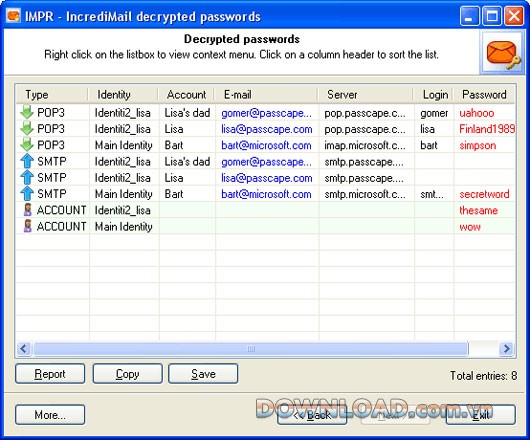Click the horizontal scrollbar thumb
Viewport: 530px width, 440px height.
[251, 348]
